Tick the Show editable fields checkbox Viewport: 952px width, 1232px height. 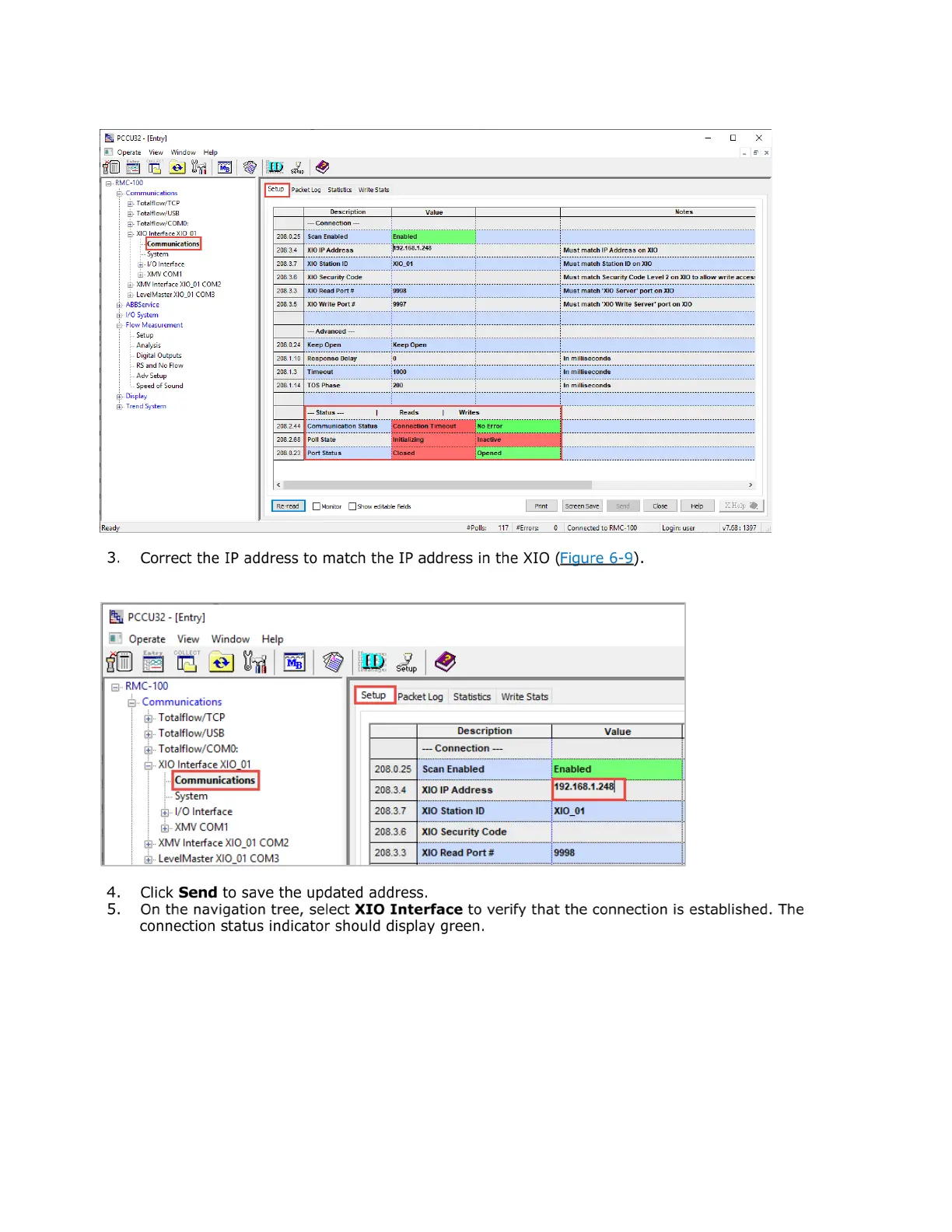[x=352, y=506]
